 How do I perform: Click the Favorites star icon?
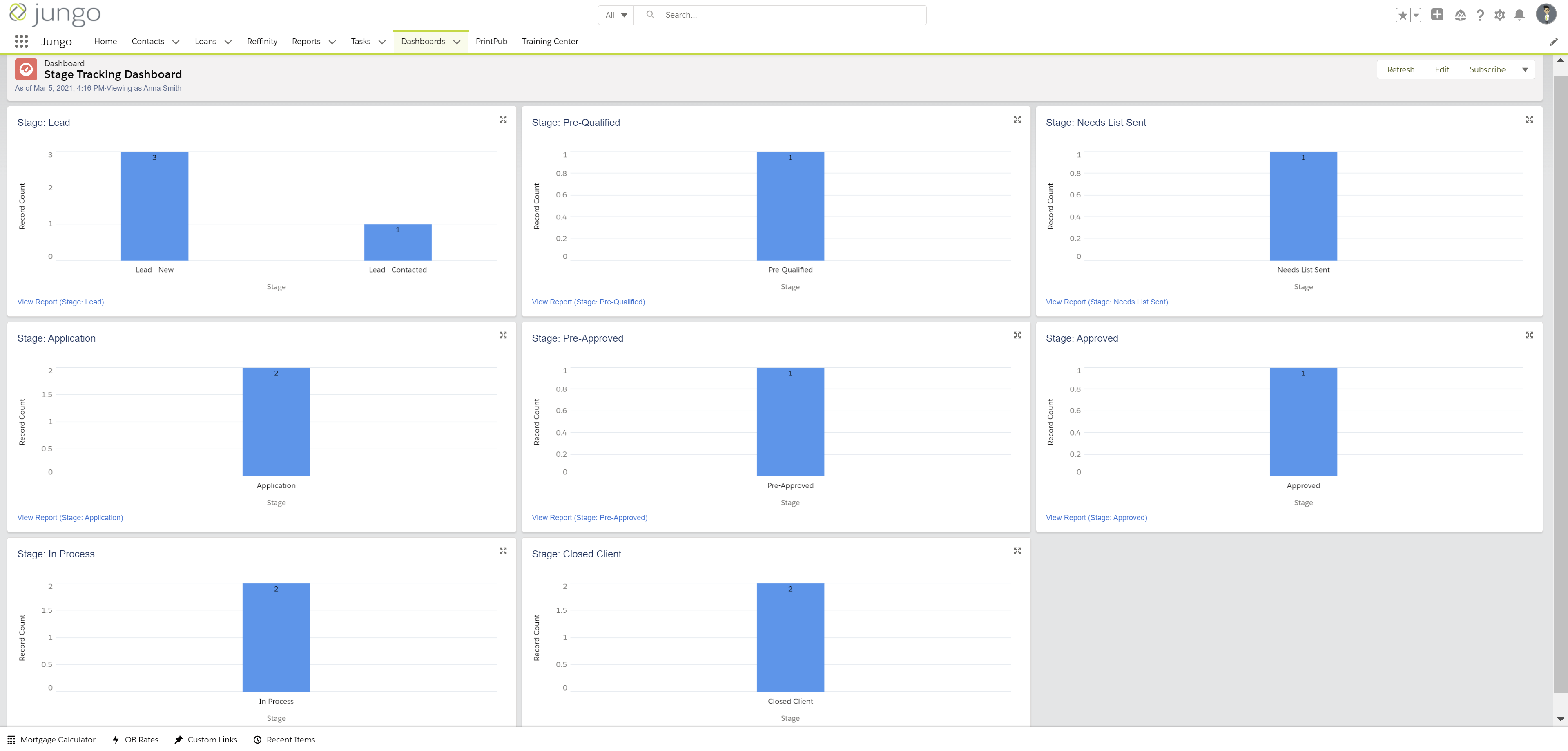click(1403, 15)
